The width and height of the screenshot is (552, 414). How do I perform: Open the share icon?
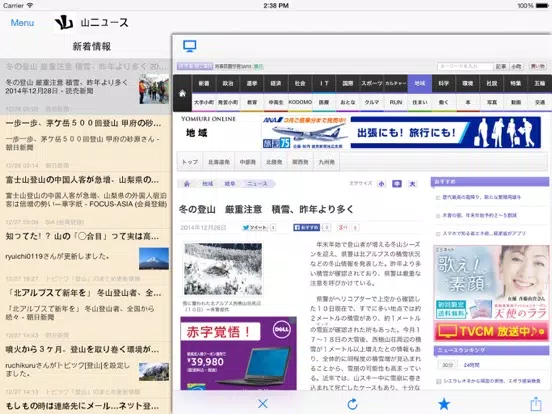[535, 403]
